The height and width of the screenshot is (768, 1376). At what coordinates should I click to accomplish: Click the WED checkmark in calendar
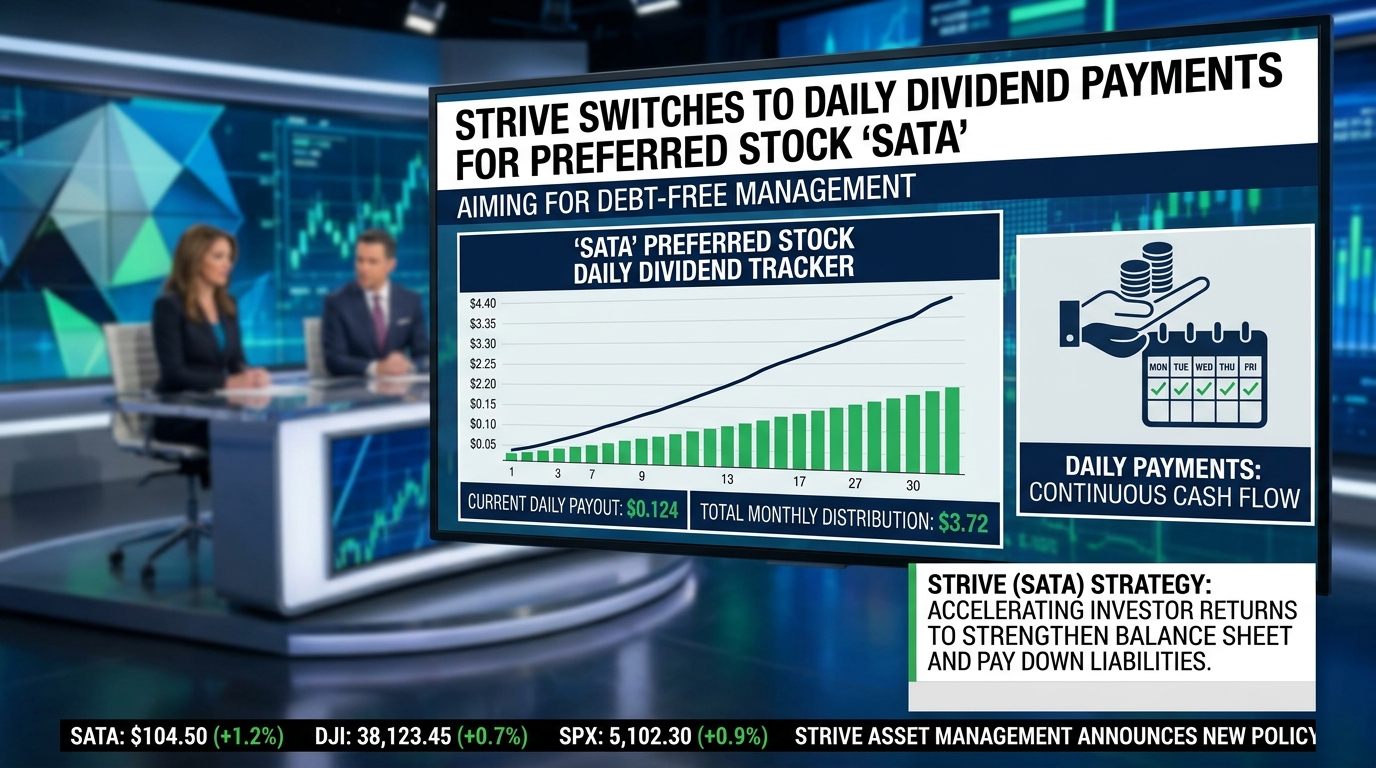1204,388
